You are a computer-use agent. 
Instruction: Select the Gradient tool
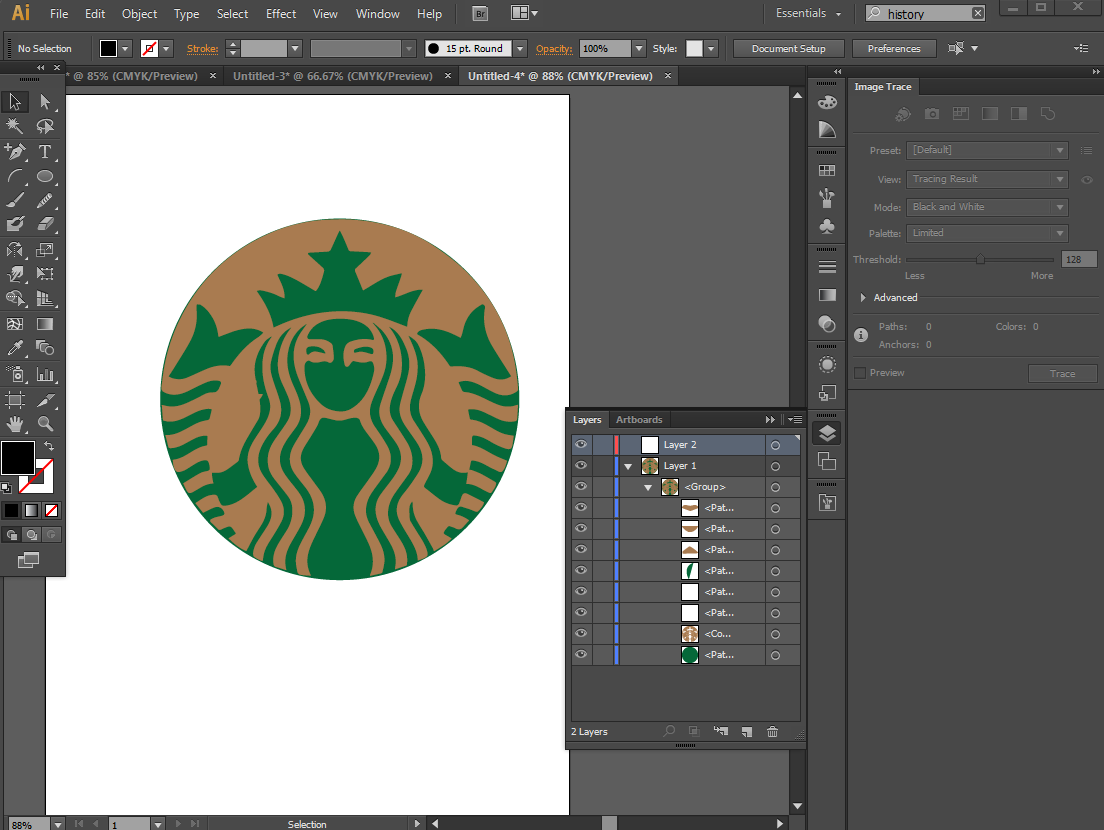click(45, 324)
